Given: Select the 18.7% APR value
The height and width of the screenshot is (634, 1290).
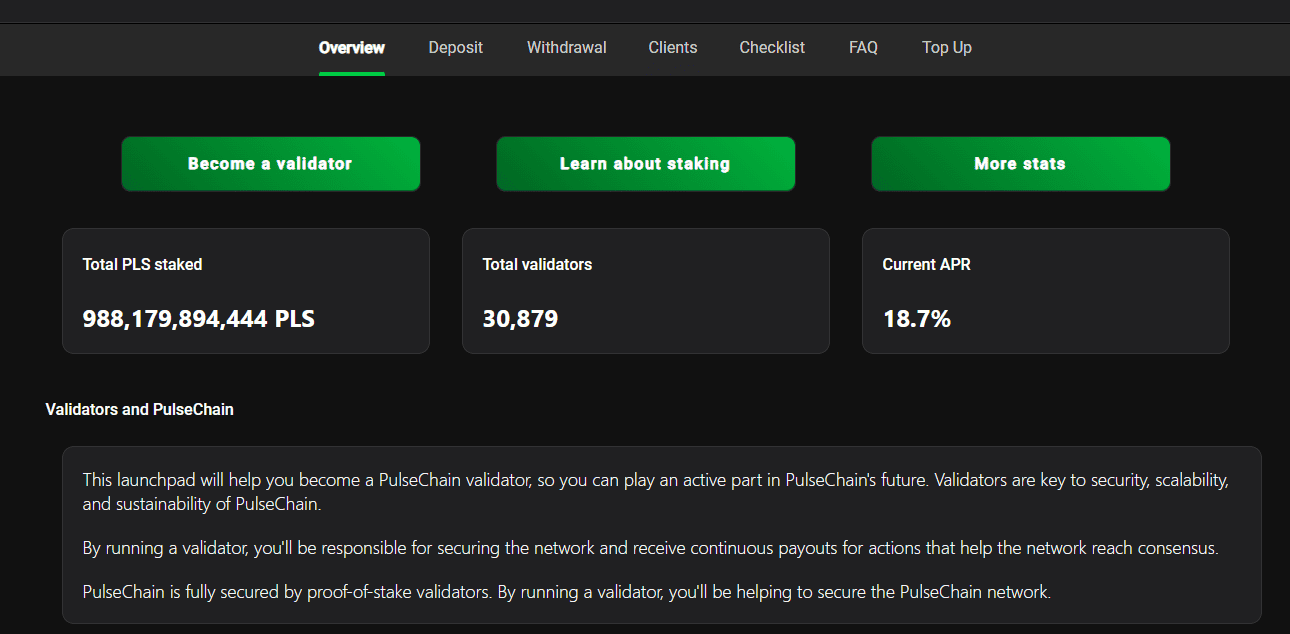Looking at the screenshot, I should (x=917, y=319).
